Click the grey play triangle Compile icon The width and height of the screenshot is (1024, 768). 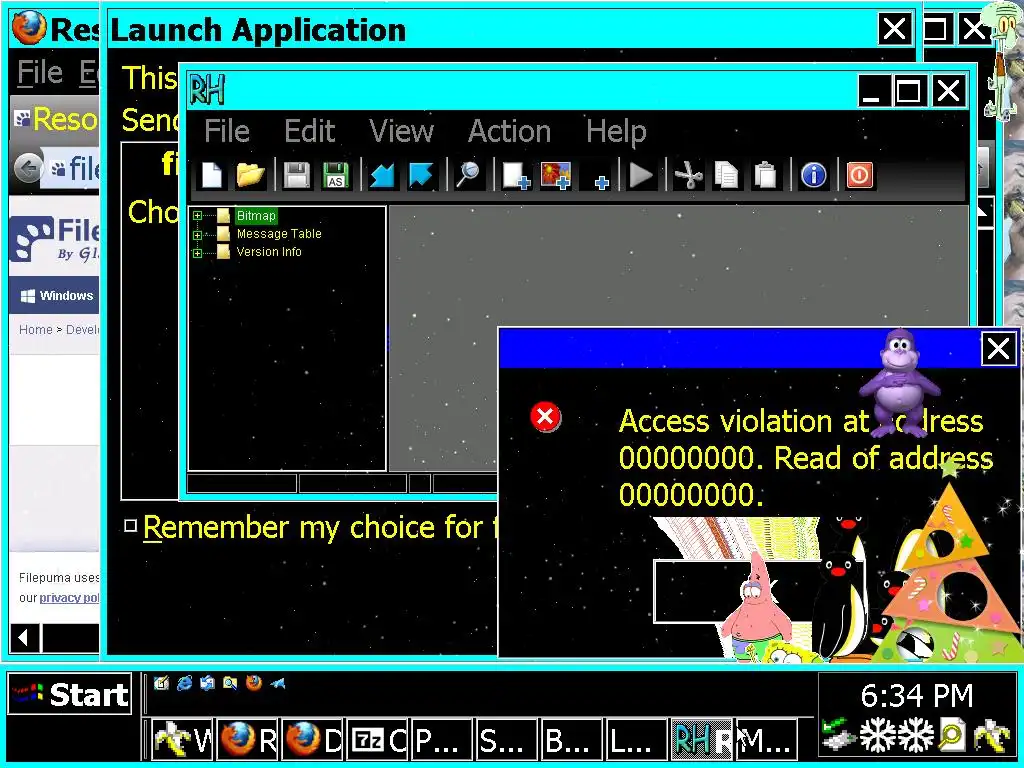(641, 175)
